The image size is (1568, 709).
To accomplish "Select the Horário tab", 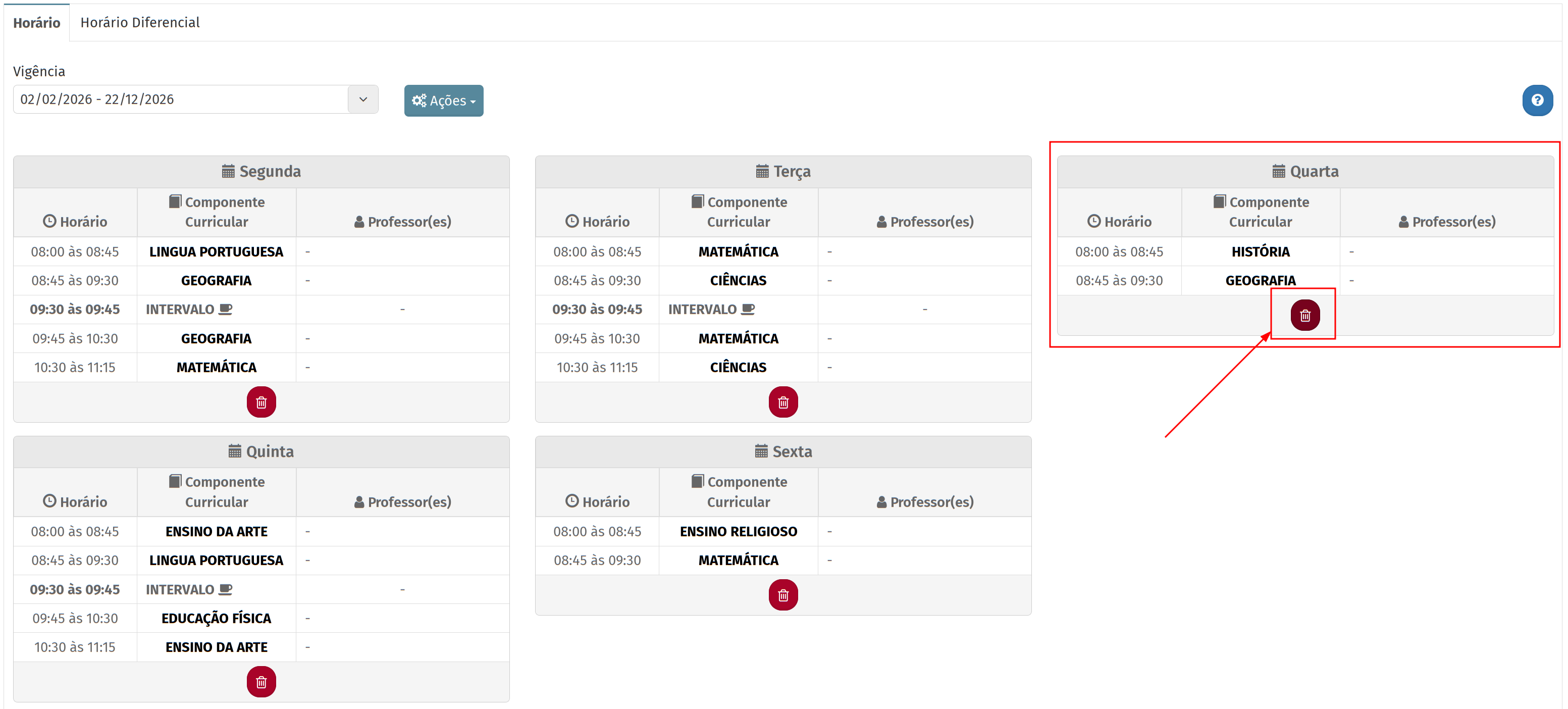I will point(36,23).
